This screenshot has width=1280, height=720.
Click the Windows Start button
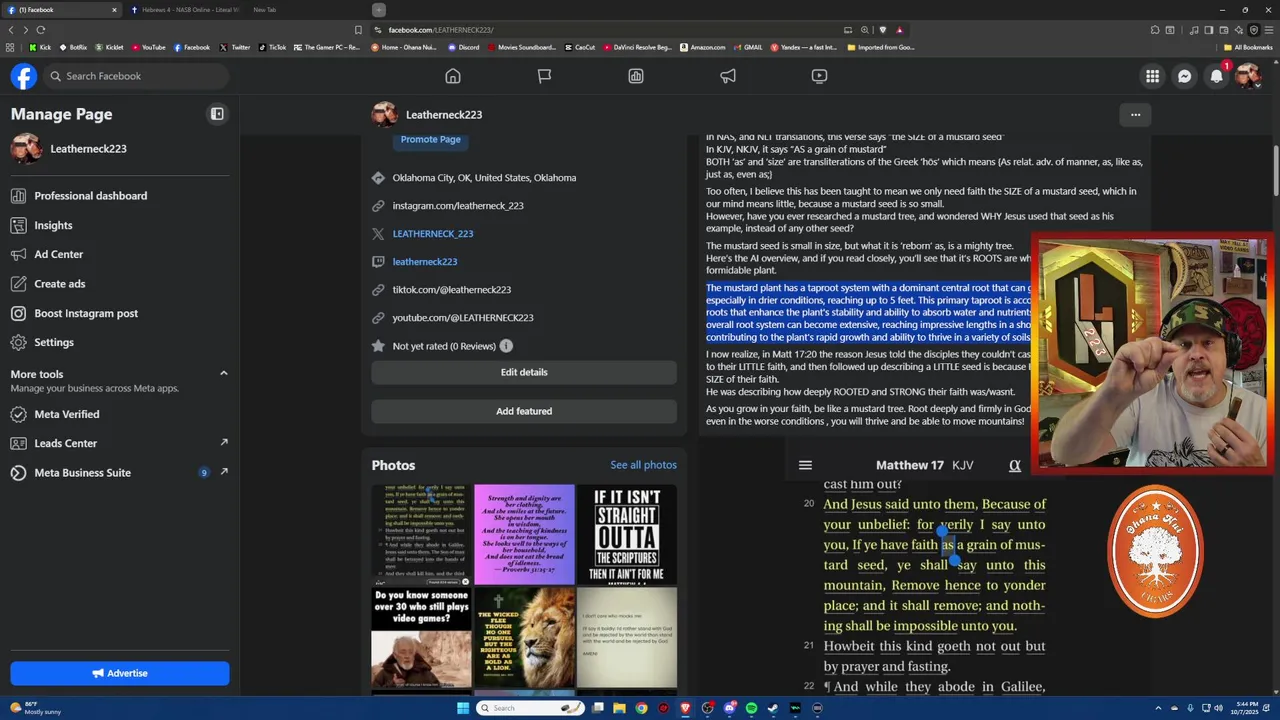(x=462, y=708)
